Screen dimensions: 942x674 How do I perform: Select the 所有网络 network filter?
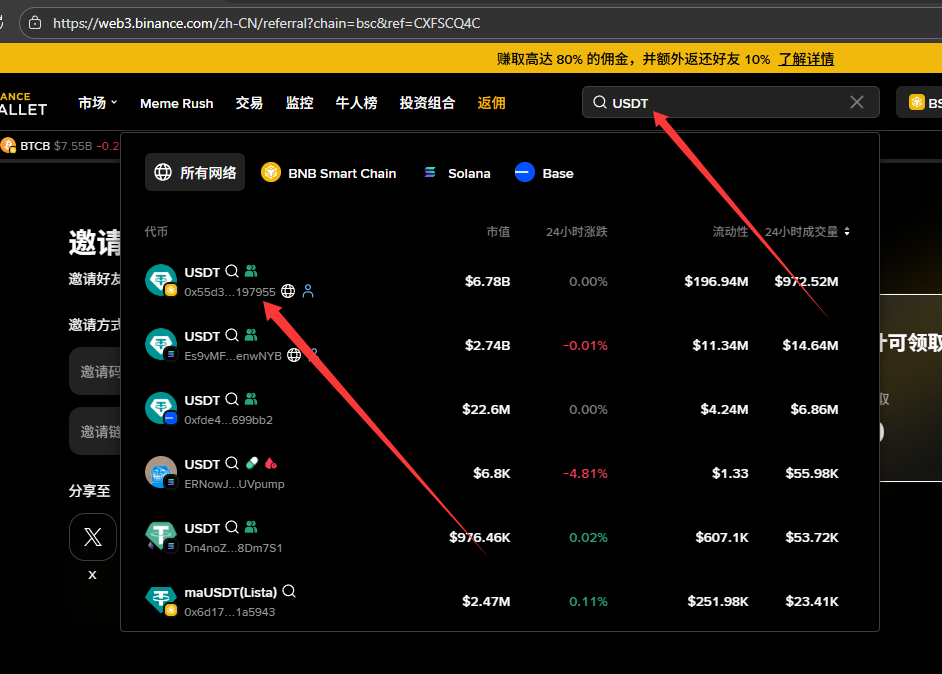pyautogui.click(x=195, y=173)
